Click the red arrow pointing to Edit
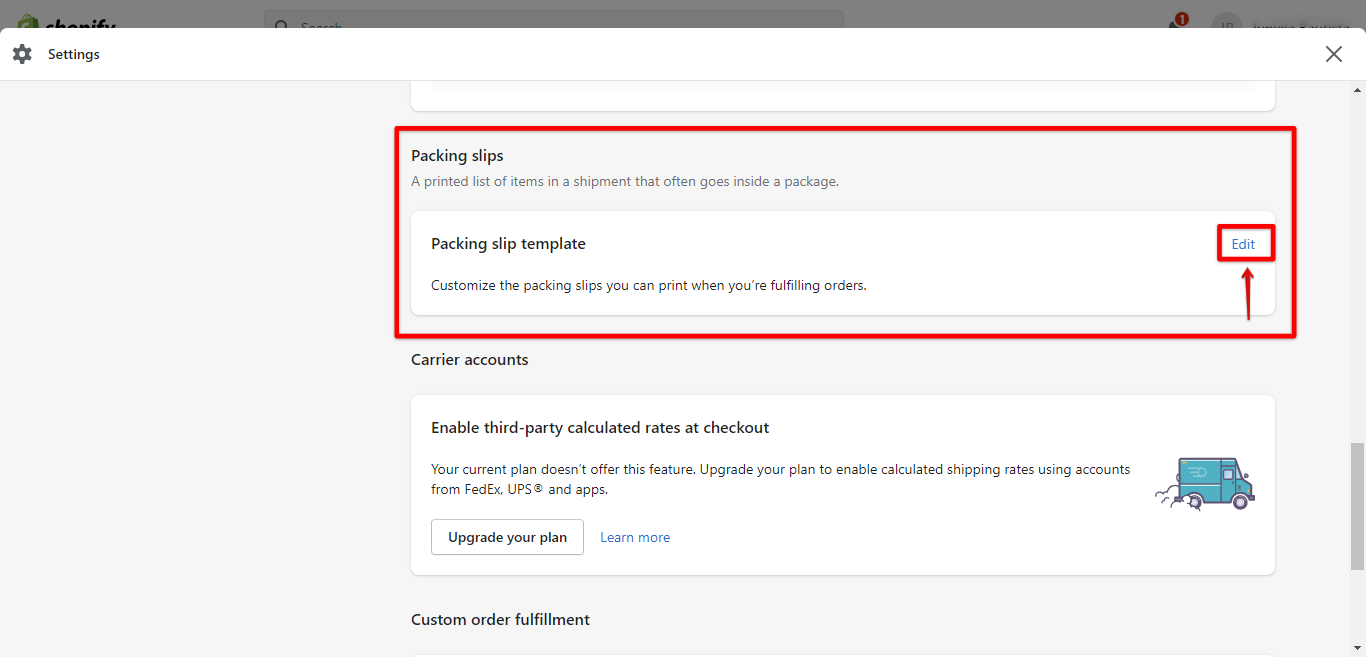Viewport: 1366px width, 657px height. 1248,293
